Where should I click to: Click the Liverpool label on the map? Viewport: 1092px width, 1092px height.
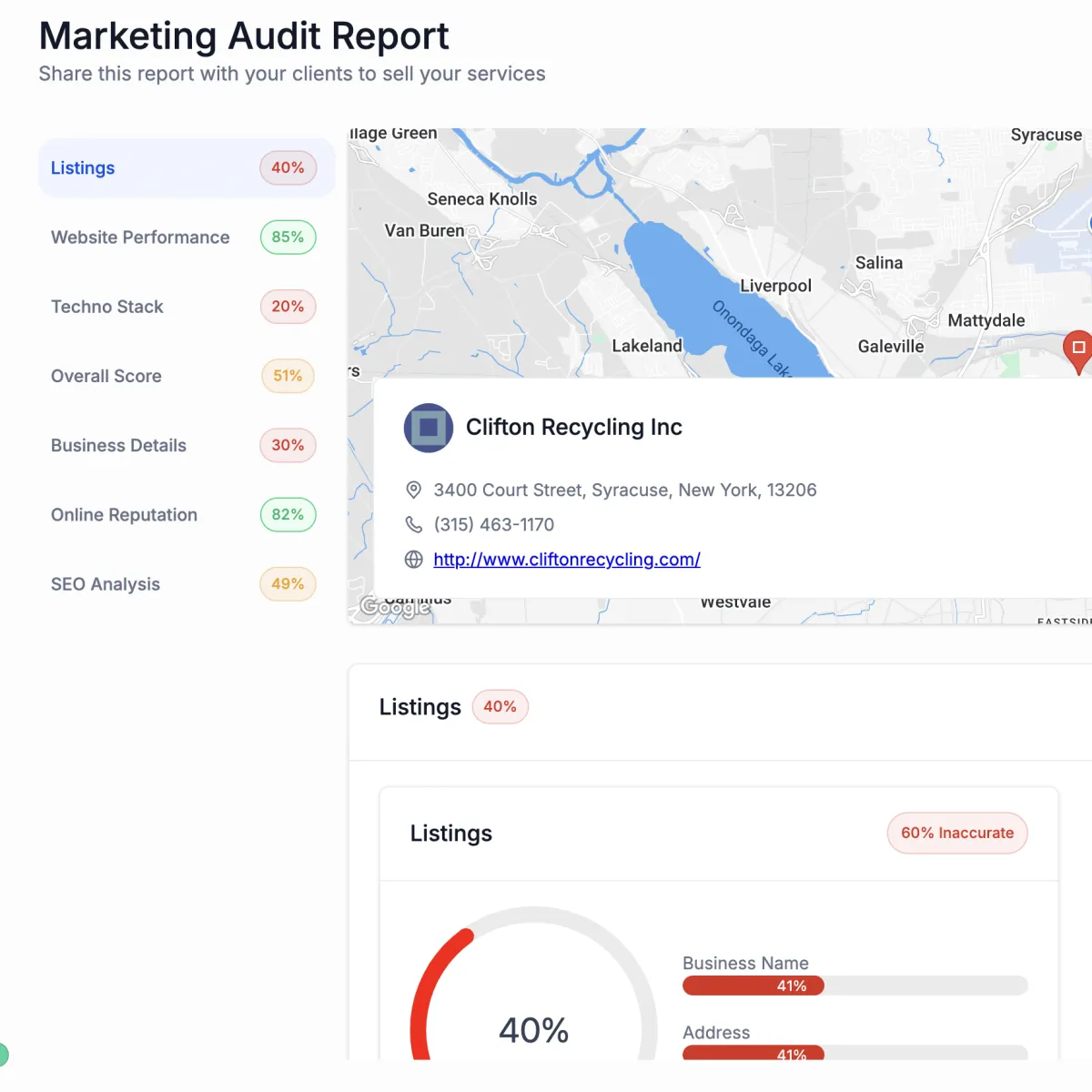[x=775, y=286]
